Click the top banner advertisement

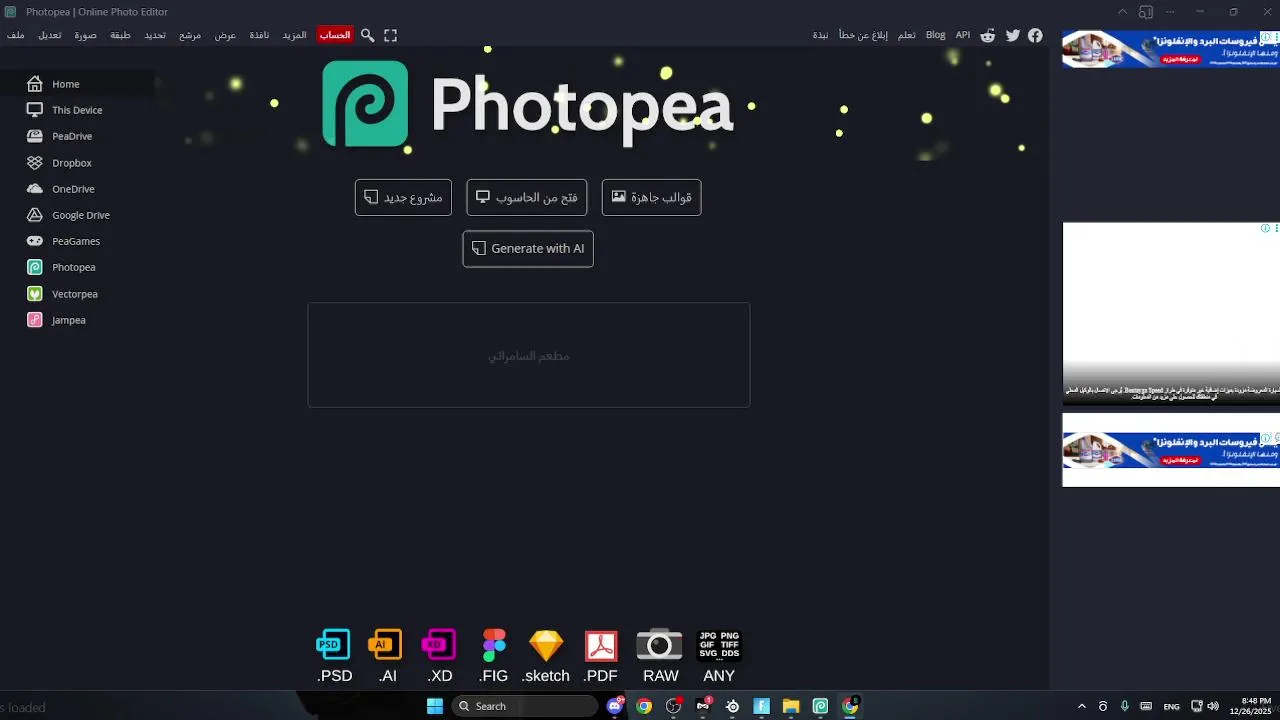coord(1170,48)
